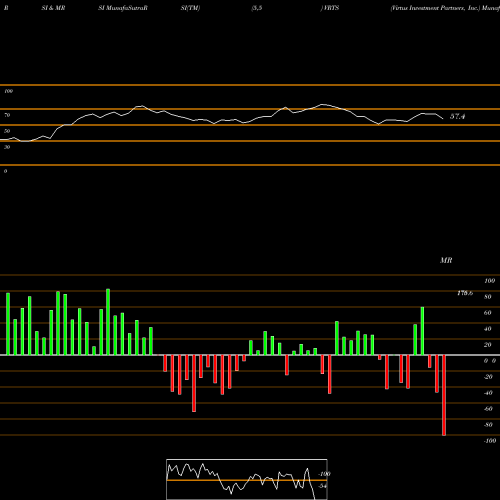Click the RSI axis label 70
This screenshot has height=500, width=500.
click(x=7, y=115)
